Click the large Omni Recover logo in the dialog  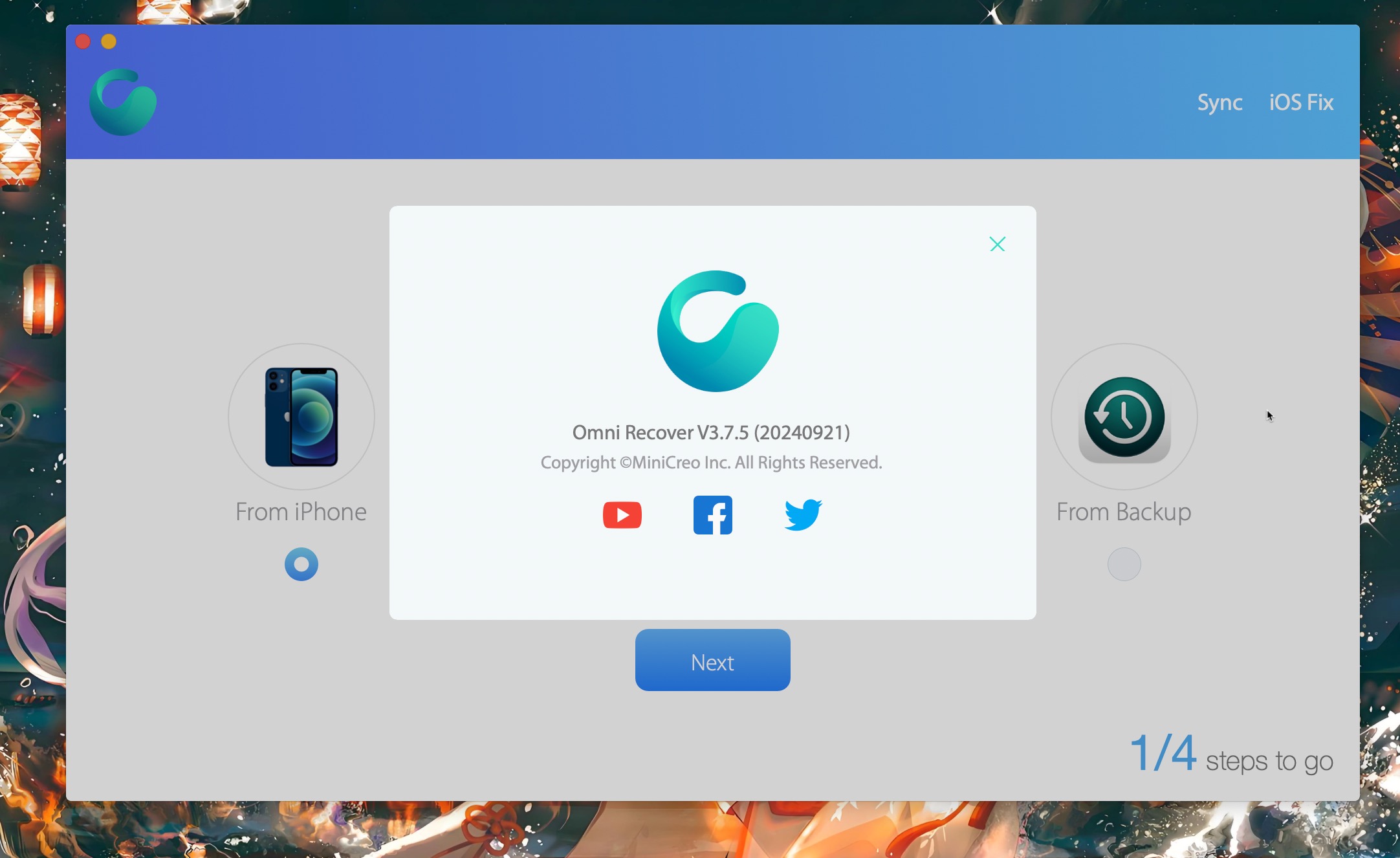pyautogui.click(x=717, y=331)
